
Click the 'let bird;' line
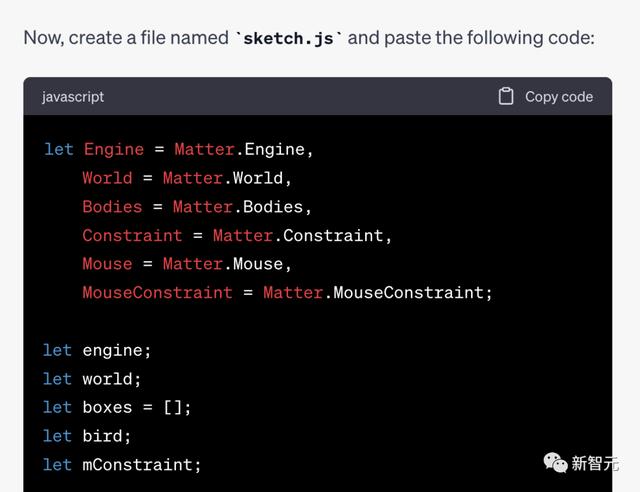[87, 436]
